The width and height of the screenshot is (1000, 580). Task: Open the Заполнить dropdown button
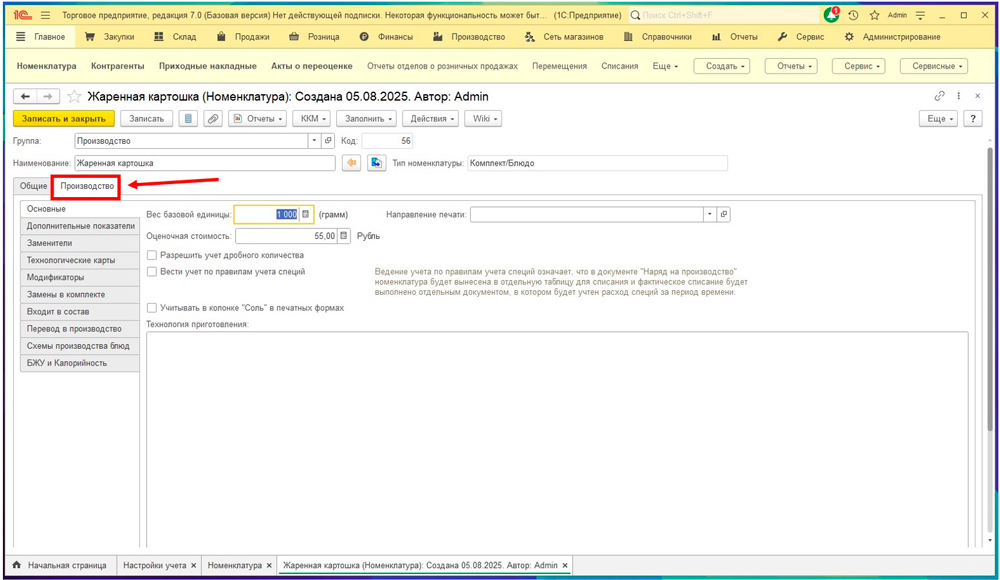click(364, 118)
